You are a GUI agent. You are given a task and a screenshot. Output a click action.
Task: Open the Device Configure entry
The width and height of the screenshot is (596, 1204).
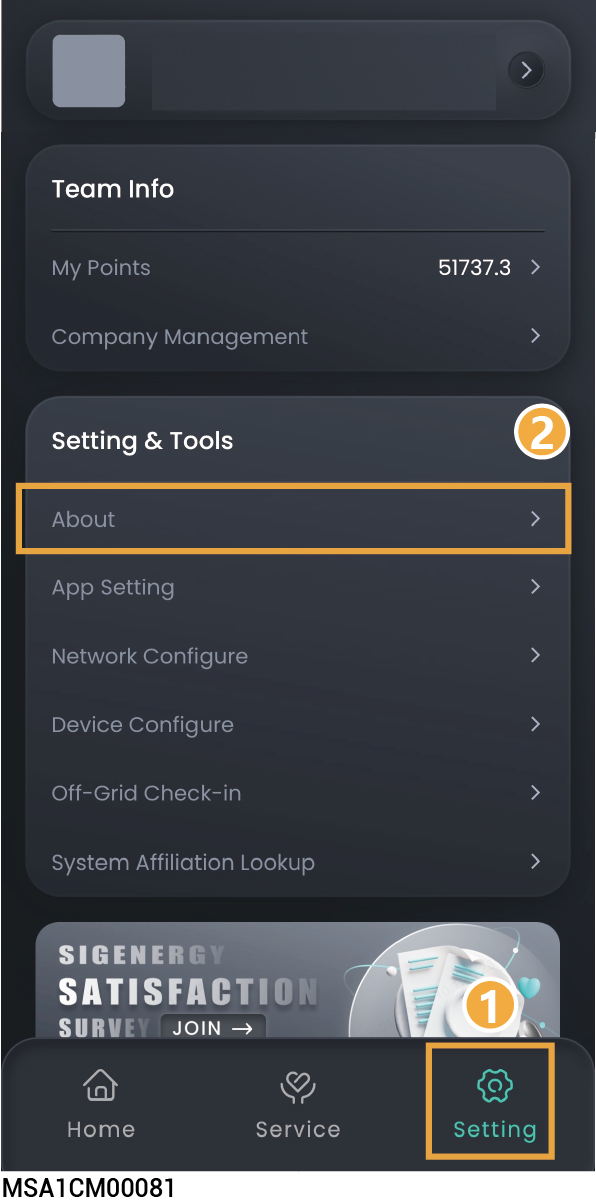298,724
